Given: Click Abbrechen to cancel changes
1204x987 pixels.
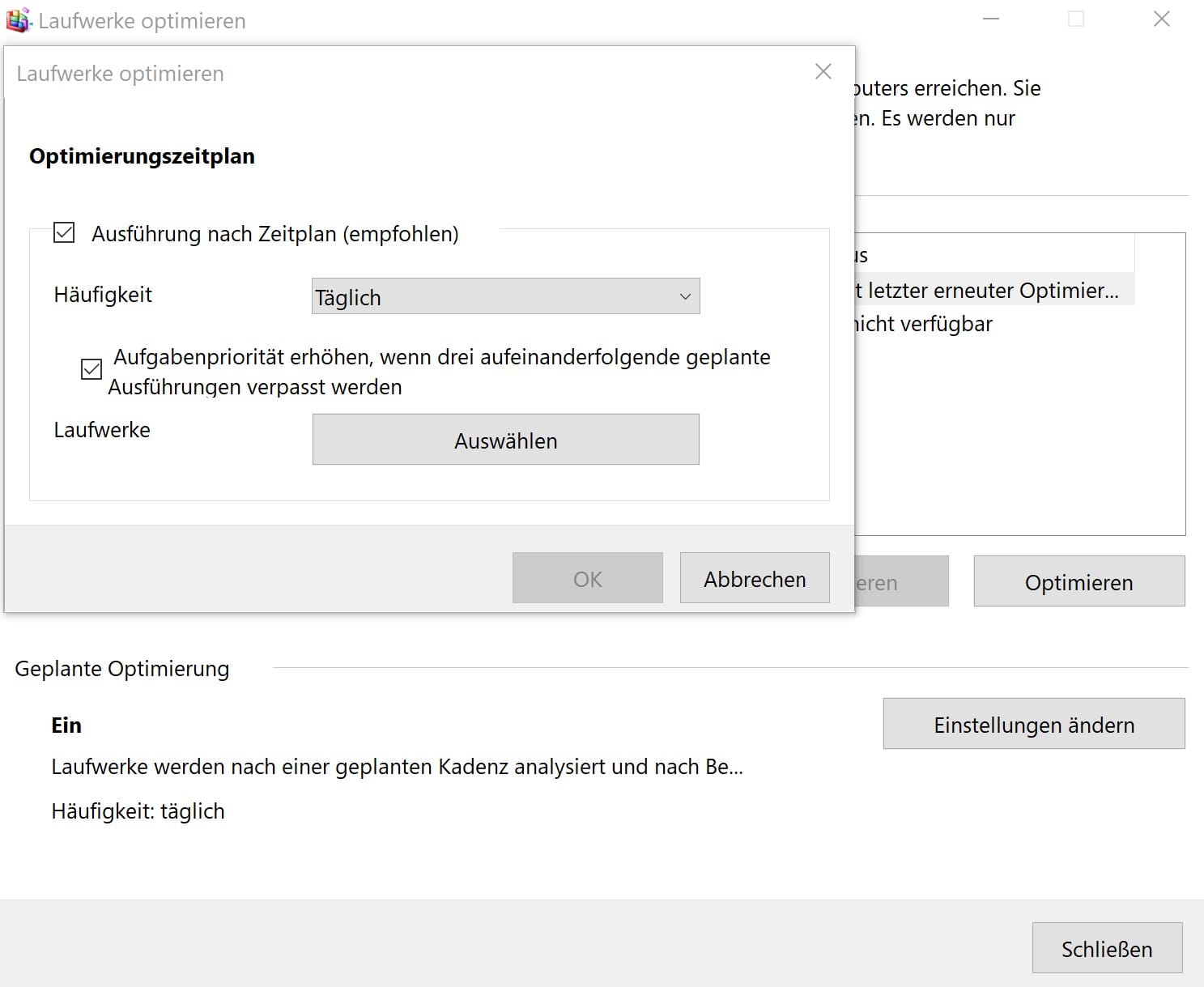Looking at the screenshot, I should tap(754, 578).
